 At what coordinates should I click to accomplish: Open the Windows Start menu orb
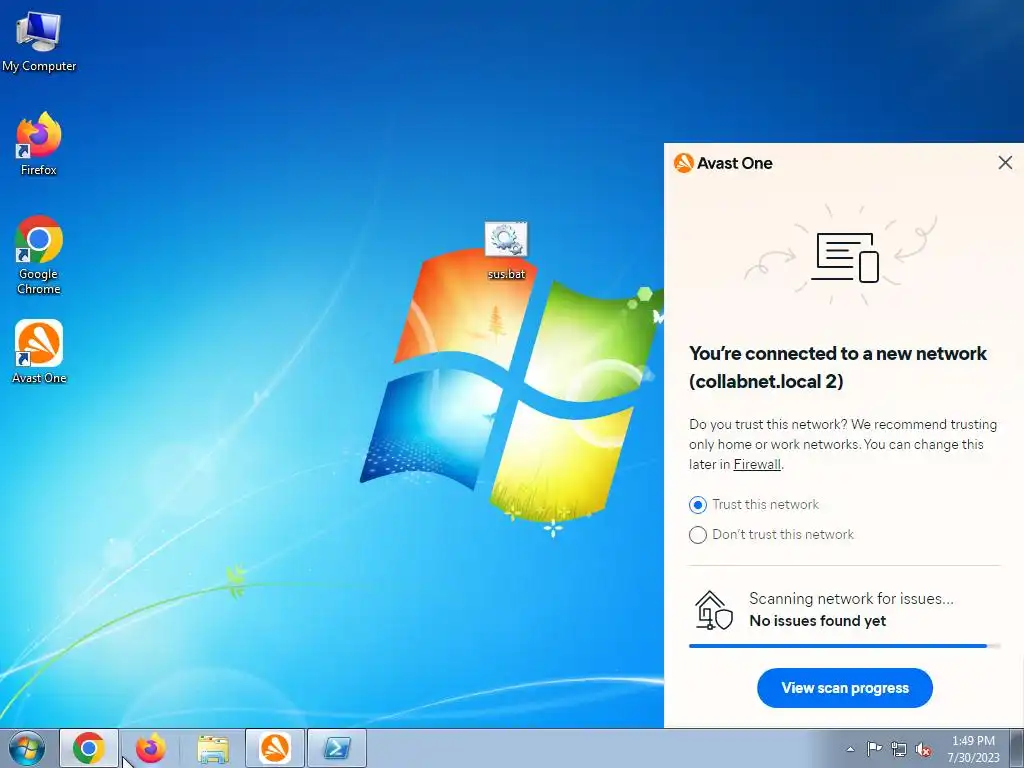[27, 748]
